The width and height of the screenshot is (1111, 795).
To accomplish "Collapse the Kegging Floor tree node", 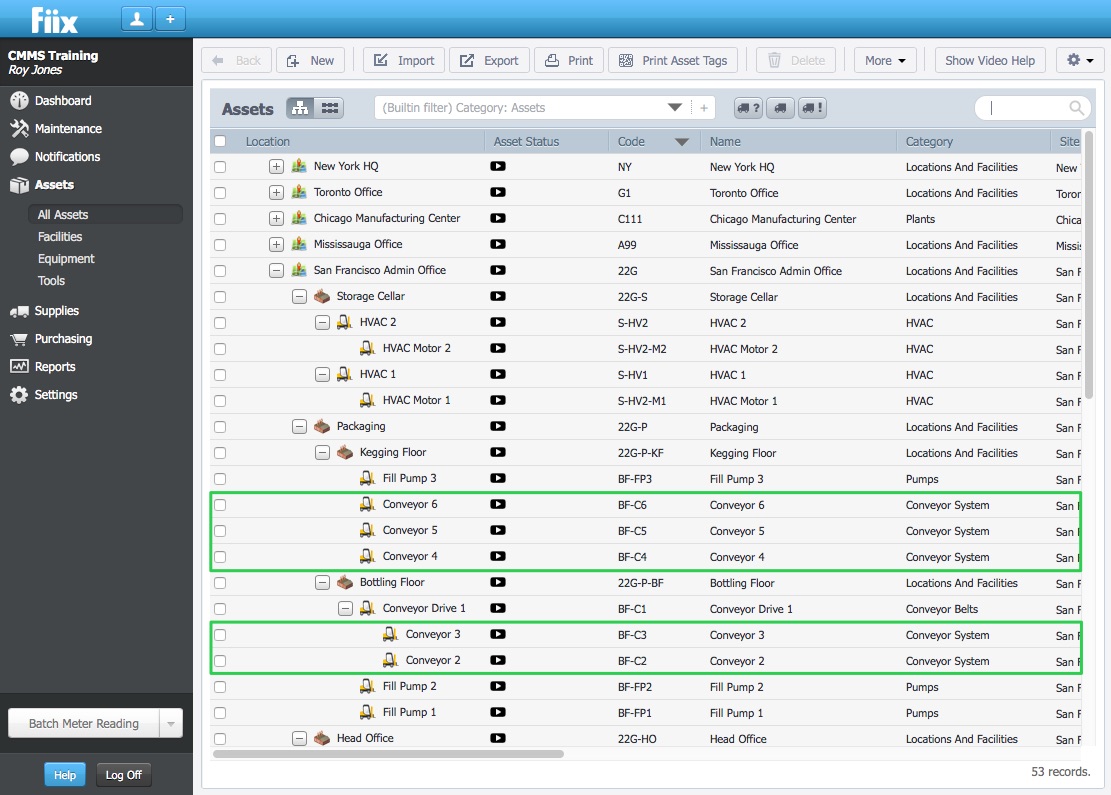I will coord(322,452).
